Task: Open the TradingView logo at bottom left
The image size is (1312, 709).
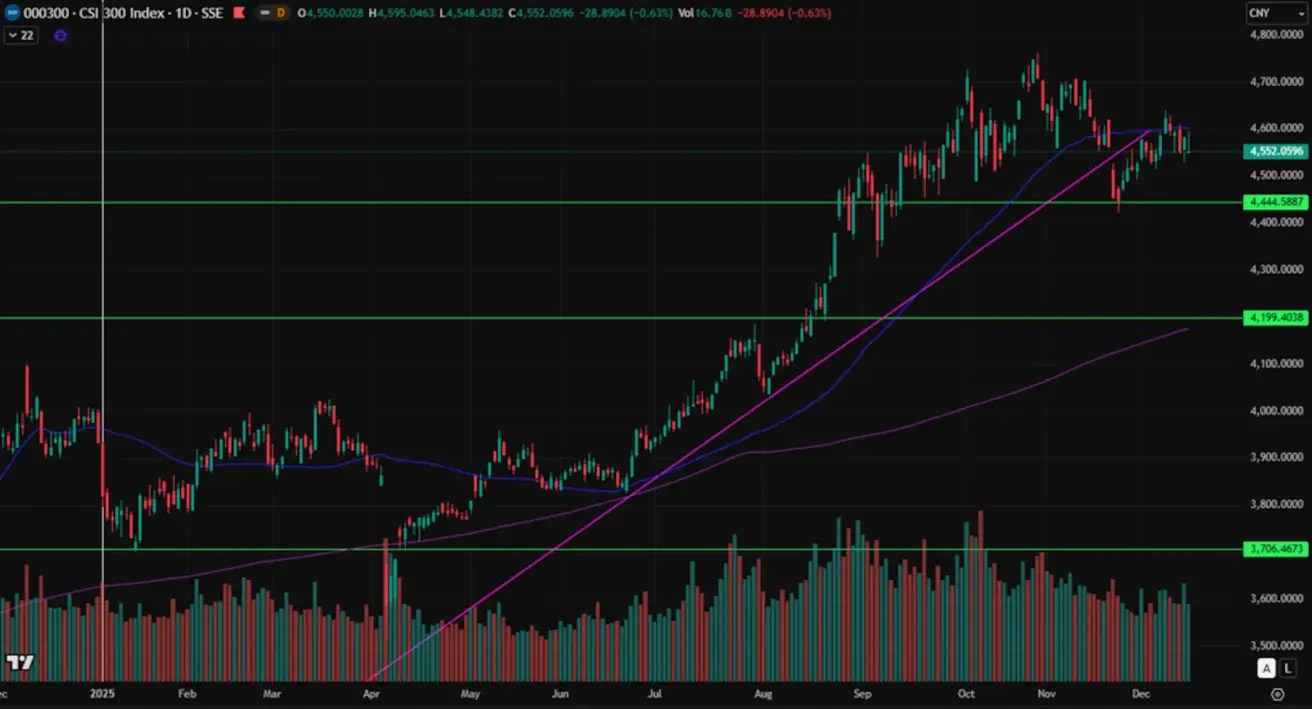Action: pyautogui.click(x=19, y=662)
